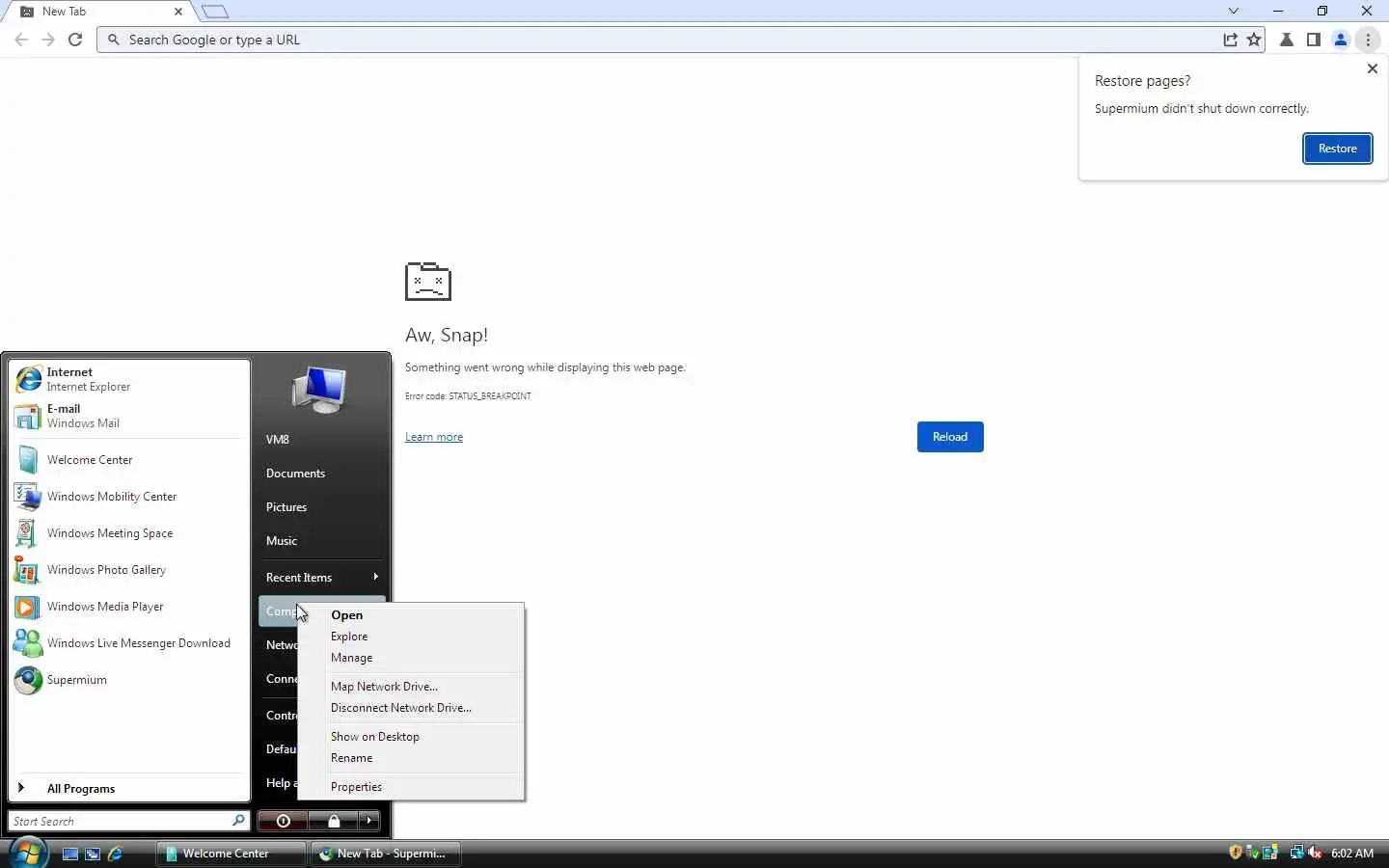The height and width of the screenshot is (868, 1389).
Task: Click the browser reload icon
Action: (75, 40)
